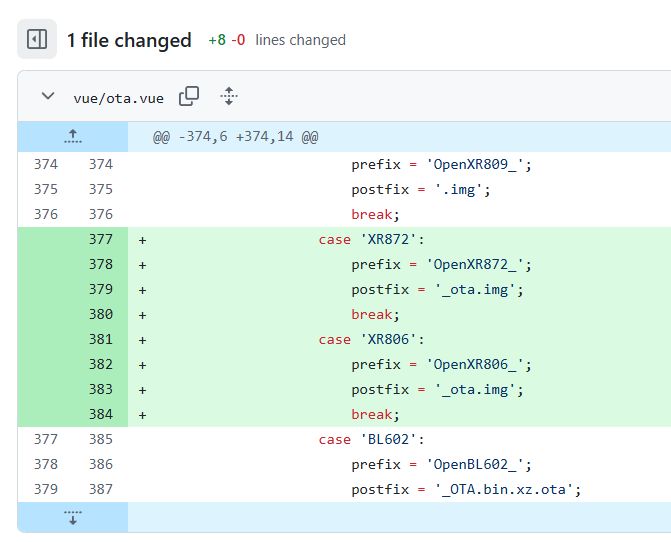Select new line number 379
Image resolution: width=671 pixels, height=542 pixels.
click(101, 289)
